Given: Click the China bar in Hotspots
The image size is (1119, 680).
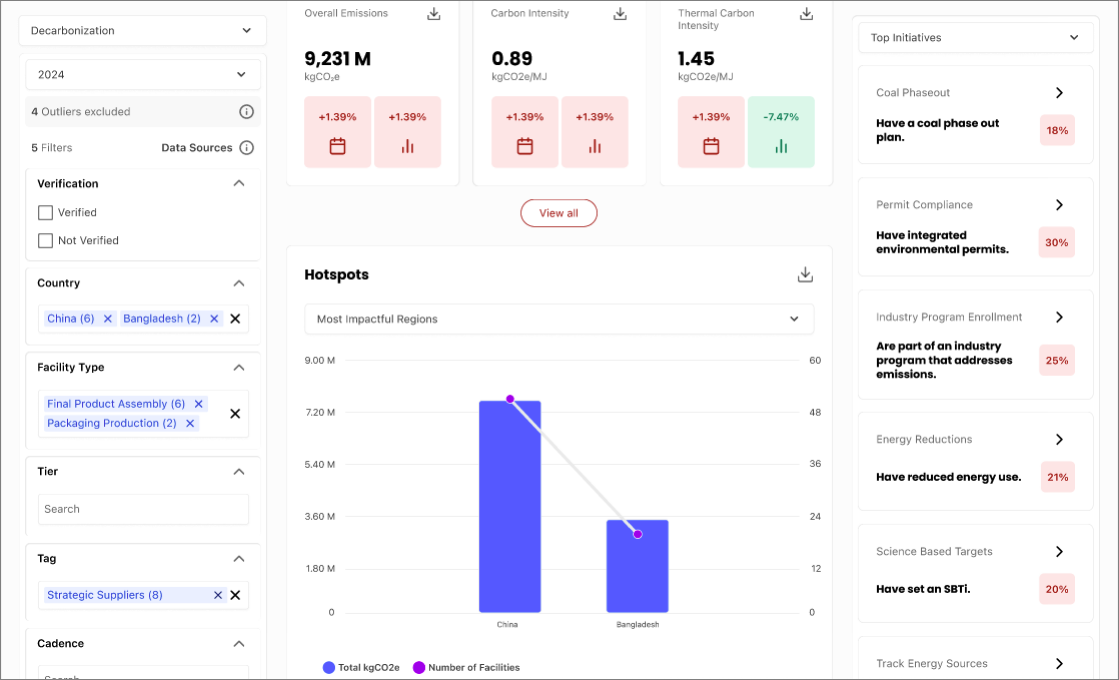Looking at the screenshot, I should 510,507.
